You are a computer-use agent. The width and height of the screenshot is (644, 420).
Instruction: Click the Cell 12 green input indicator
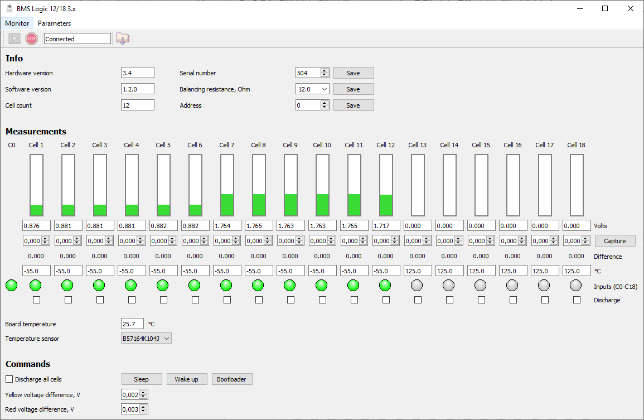click(385, 285)
